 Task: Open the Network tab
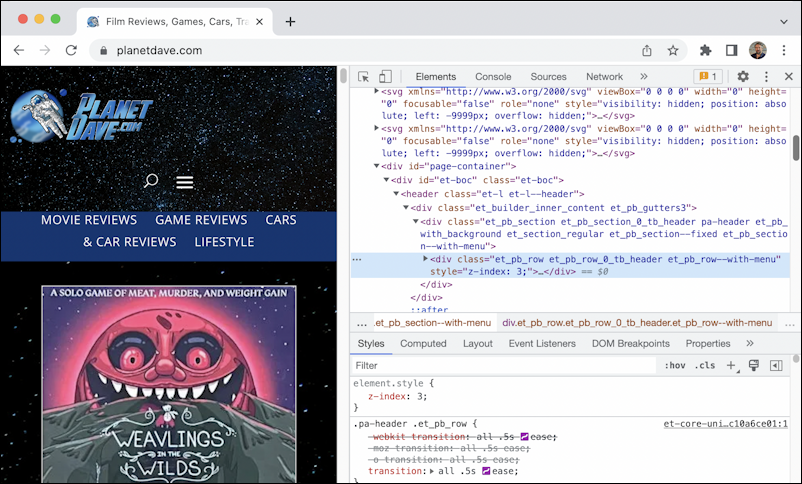605,77
